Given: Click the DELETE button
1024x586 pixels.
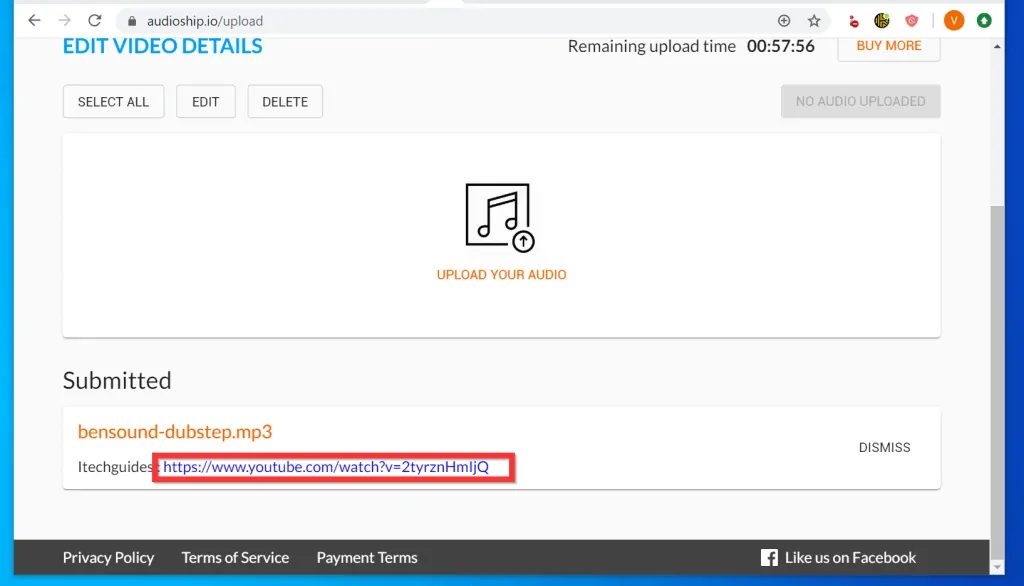Looking at the screenshot, I should pyautogui.click(x=285, y=102).
